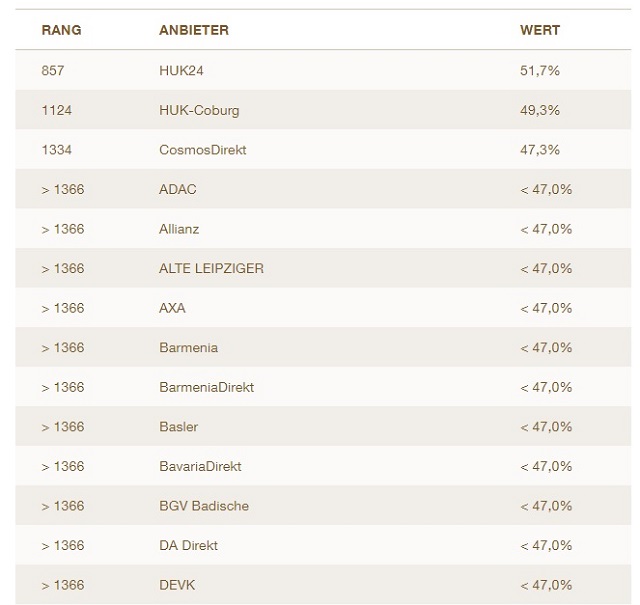The image size is (640, 605).
Task: Click the 51,7% value for HUK24
Action: pos(540,71)
